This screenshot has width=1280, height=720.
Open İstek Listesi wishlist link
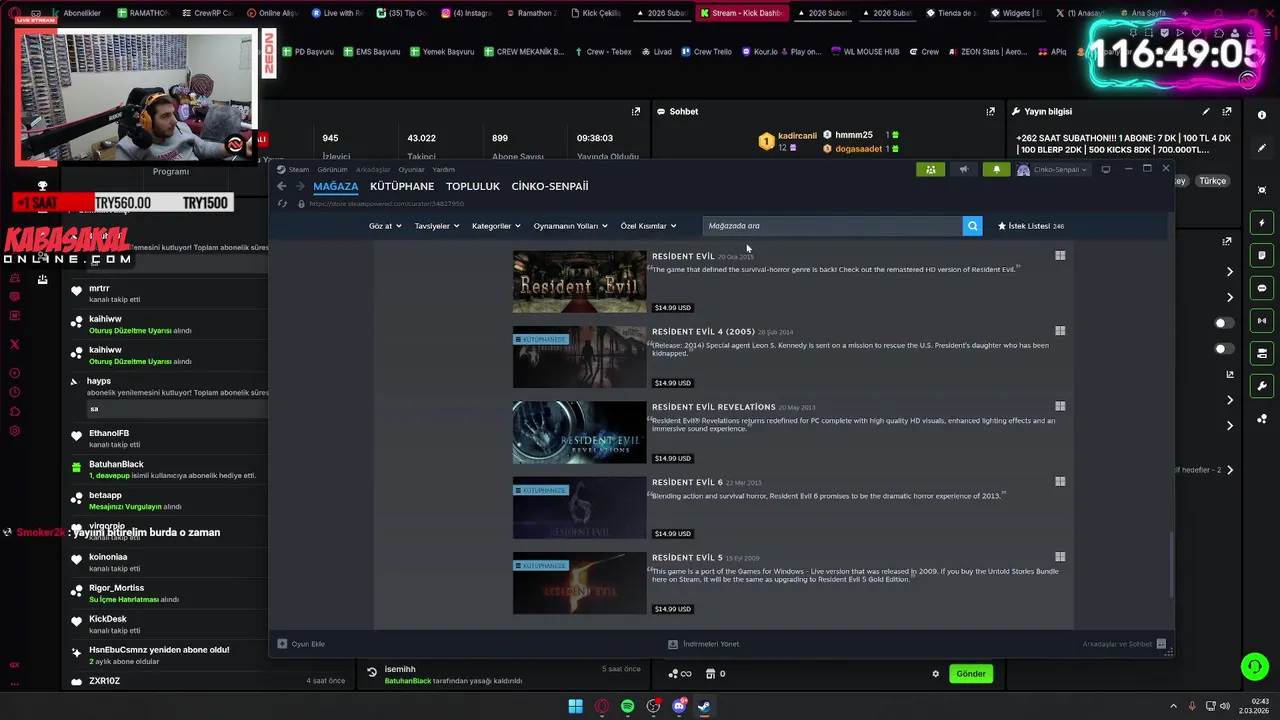(1031, 226)
